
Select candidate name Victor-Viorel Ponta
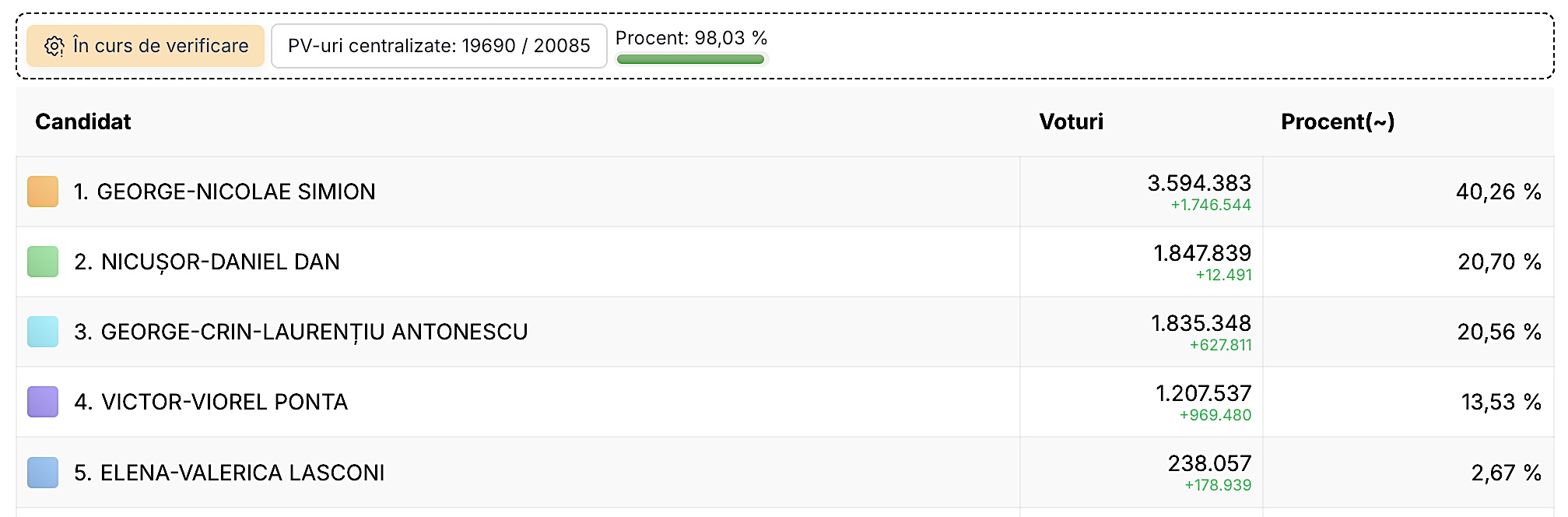[211, 402]
